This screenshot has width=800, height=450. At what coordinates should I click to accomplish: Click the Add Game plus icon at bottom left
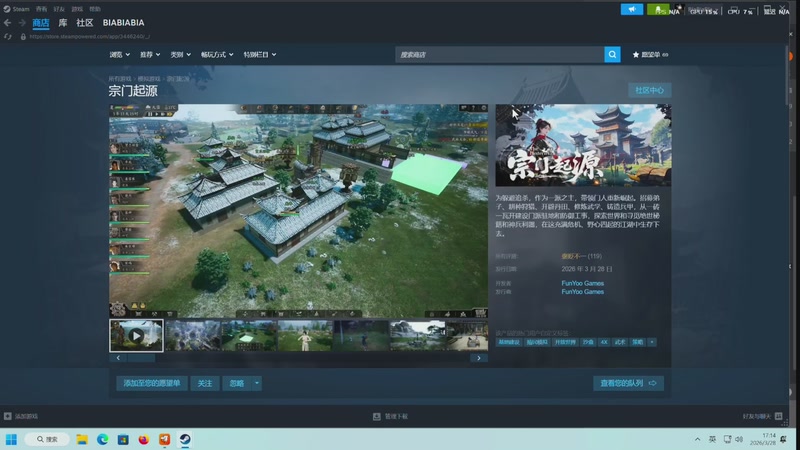[8, 416]
